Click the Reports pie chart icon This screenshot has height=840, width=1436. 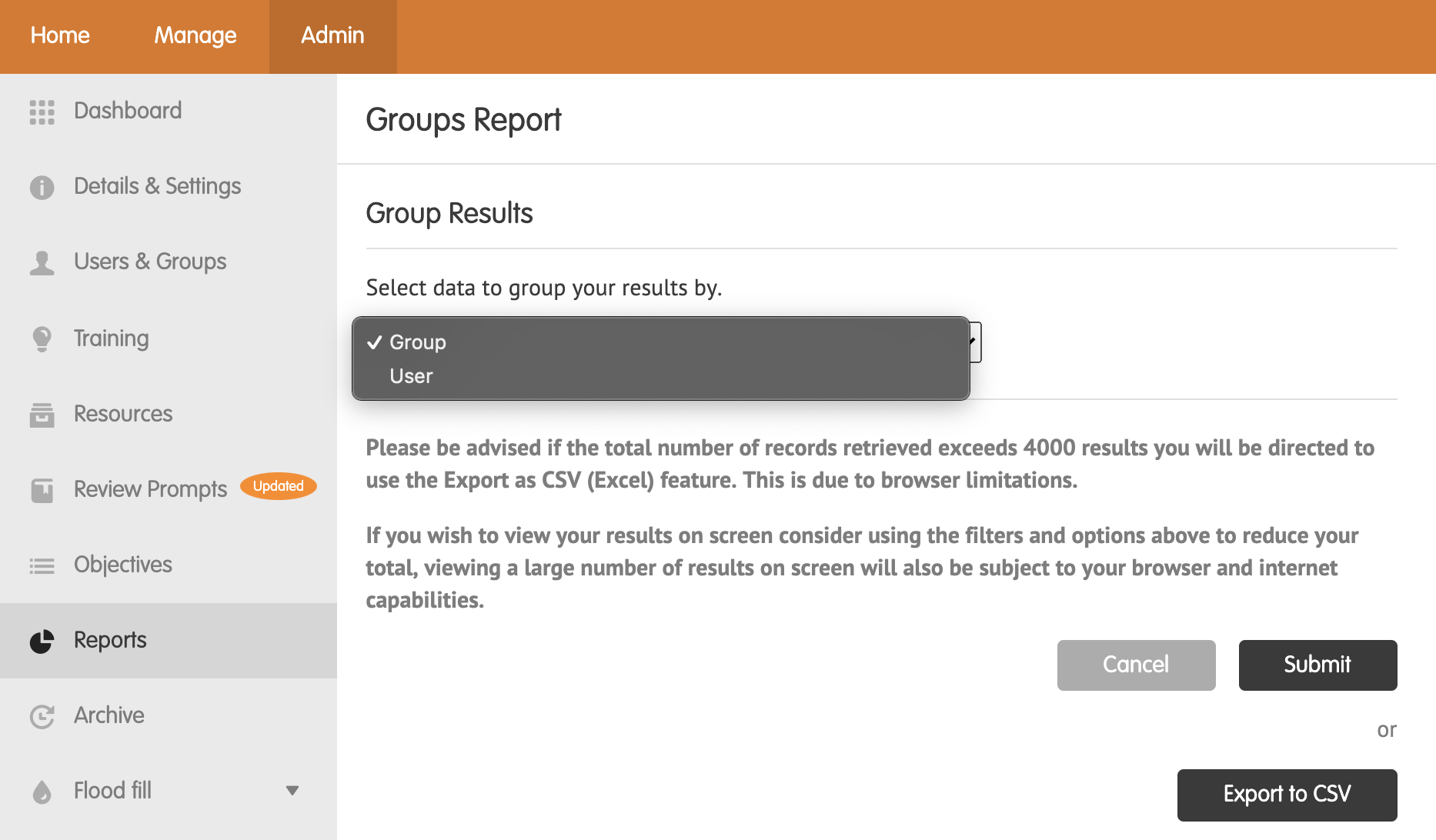point(42,641)
